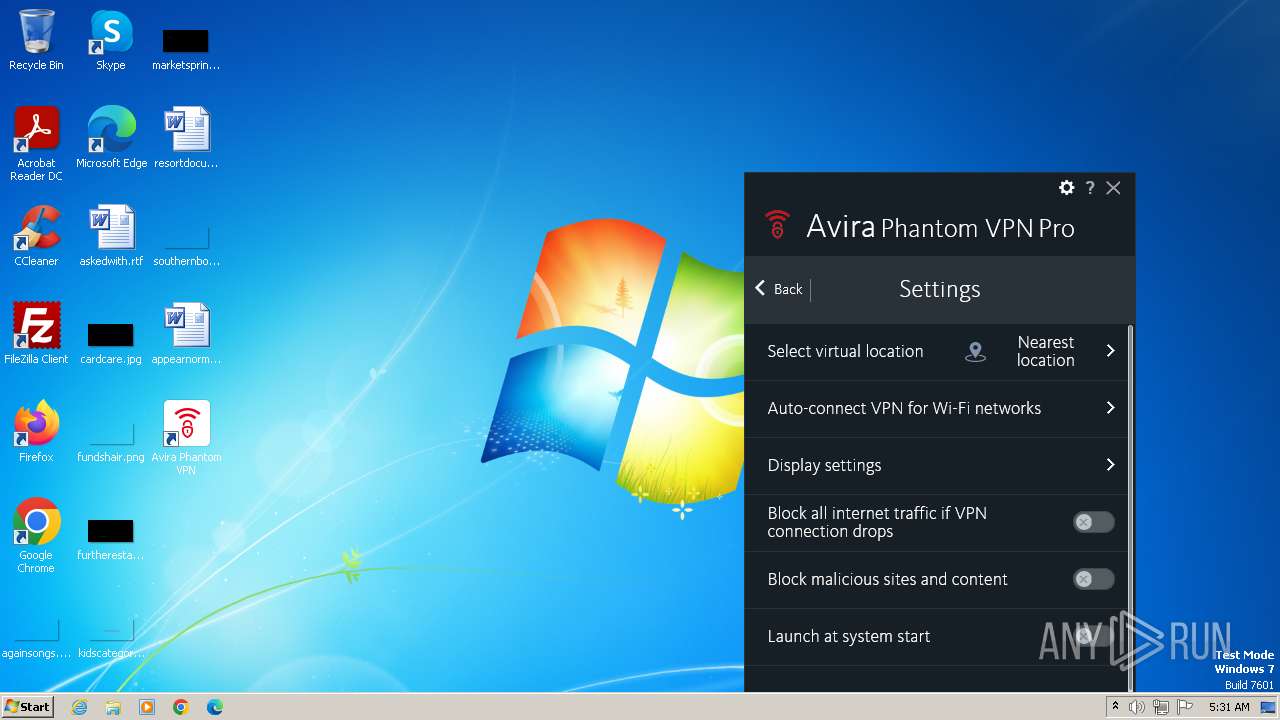
Task: Select the appearnorm... Word document
Action: pos(186,333)
